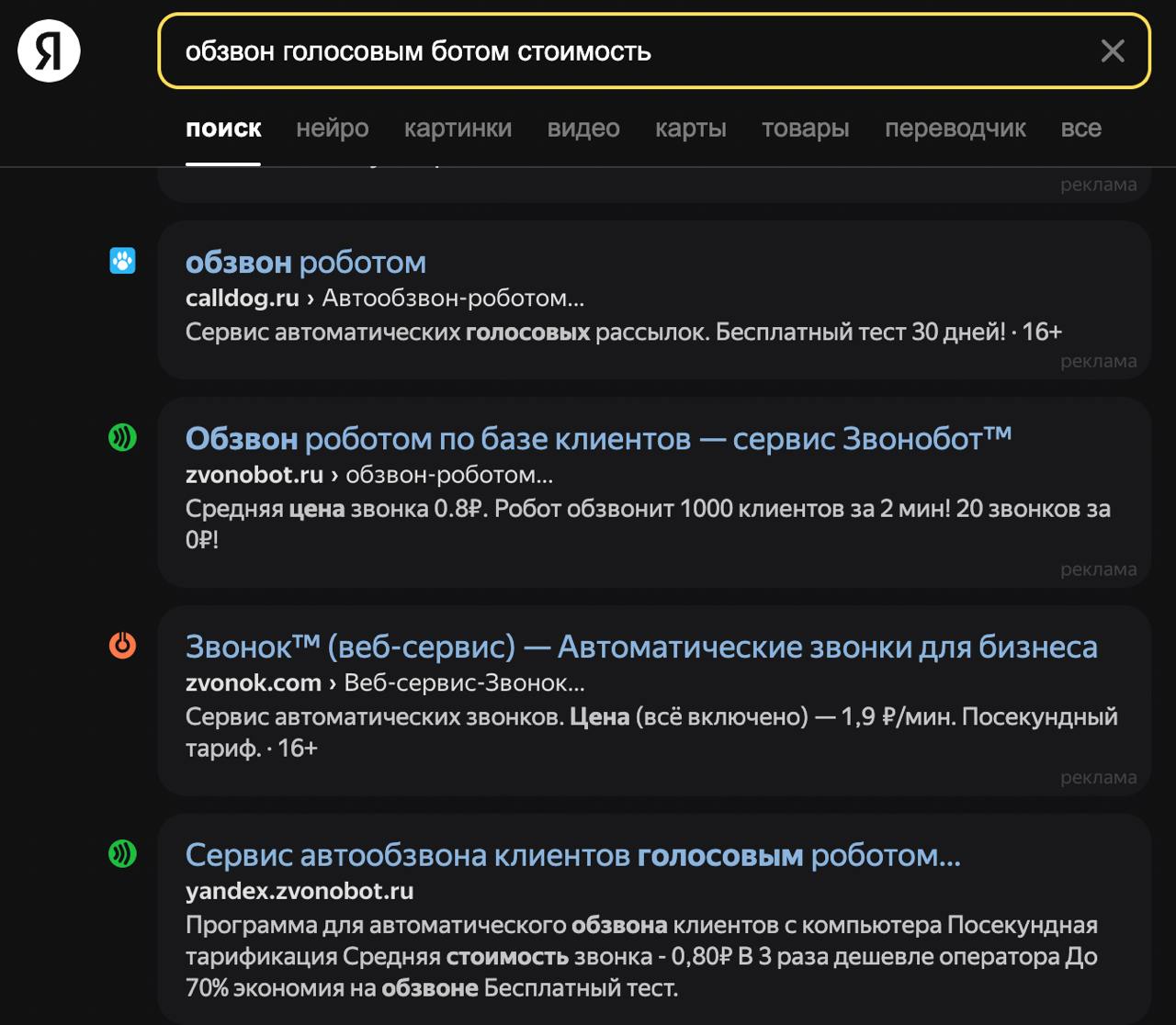Switch to the нейро tab
The width and height of the screenshot is (1176, 1025).
pyautogui.click(x=333, y=129)
